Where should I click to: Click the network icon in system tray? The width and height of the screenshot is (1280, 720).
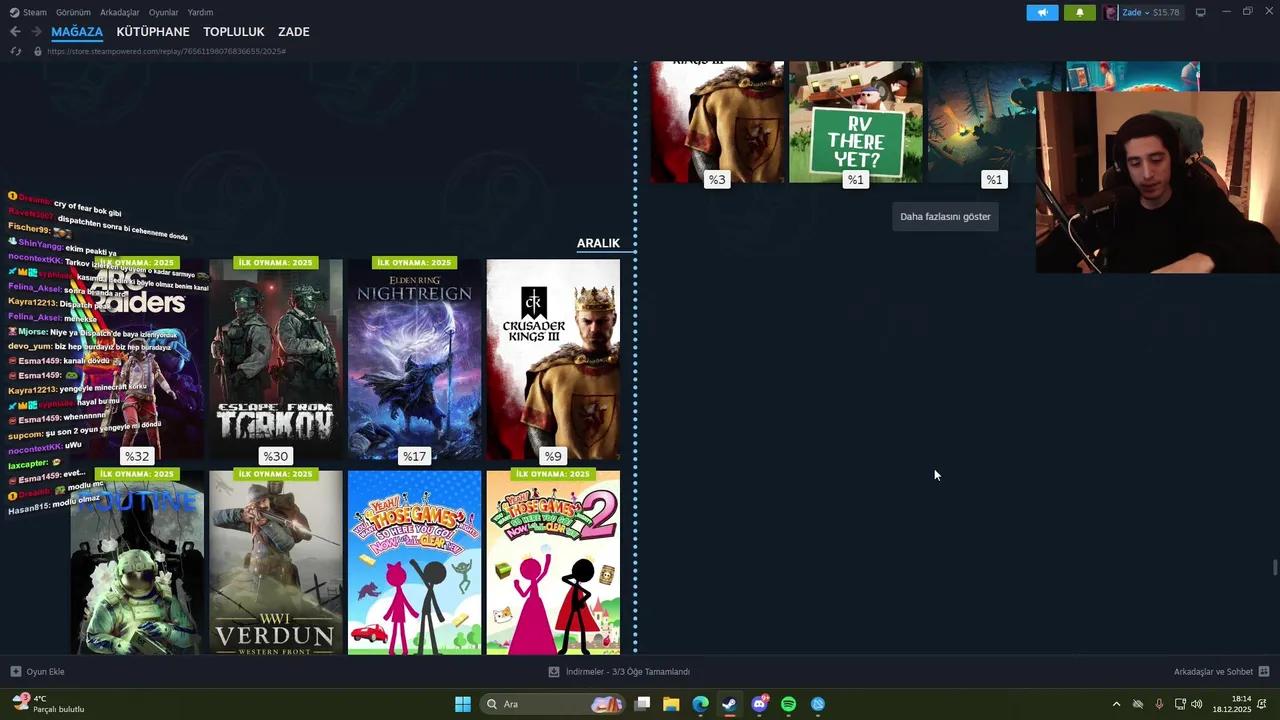(1179, 704)
